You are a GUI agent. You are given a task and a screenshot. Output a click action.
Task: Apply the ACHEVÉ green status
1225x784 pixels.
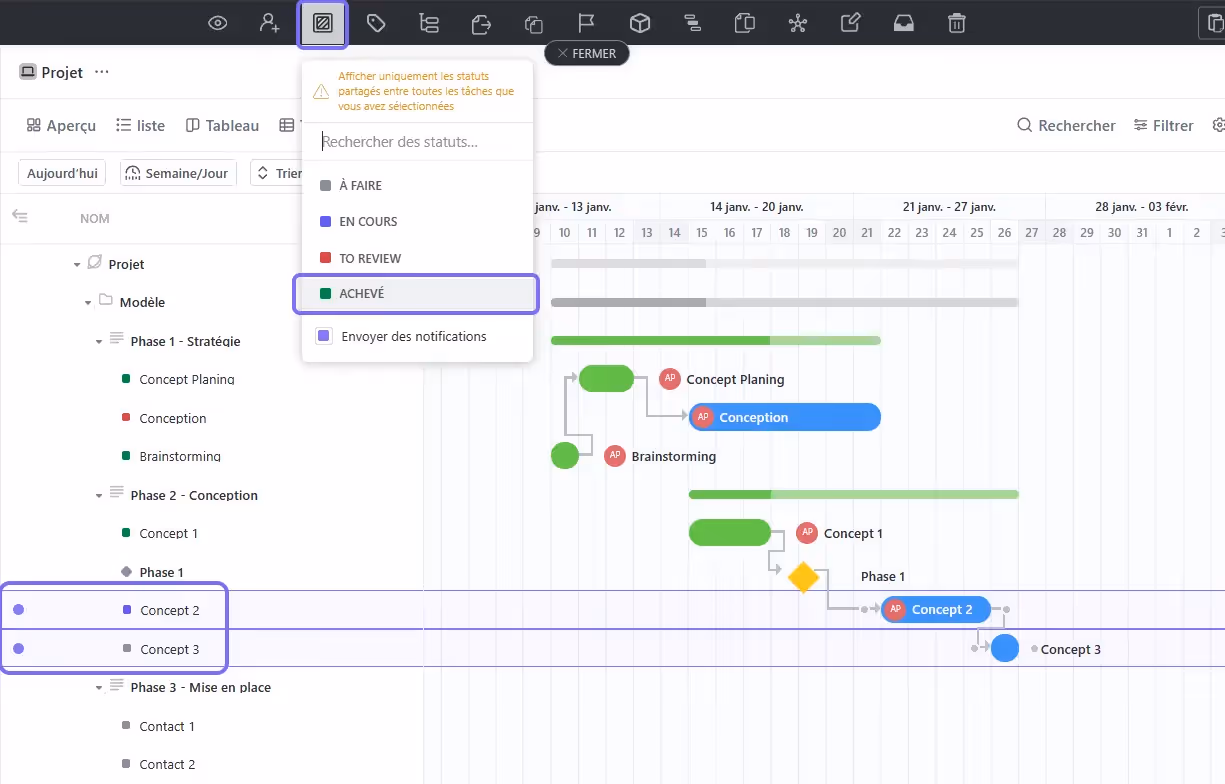click(360, 293)
